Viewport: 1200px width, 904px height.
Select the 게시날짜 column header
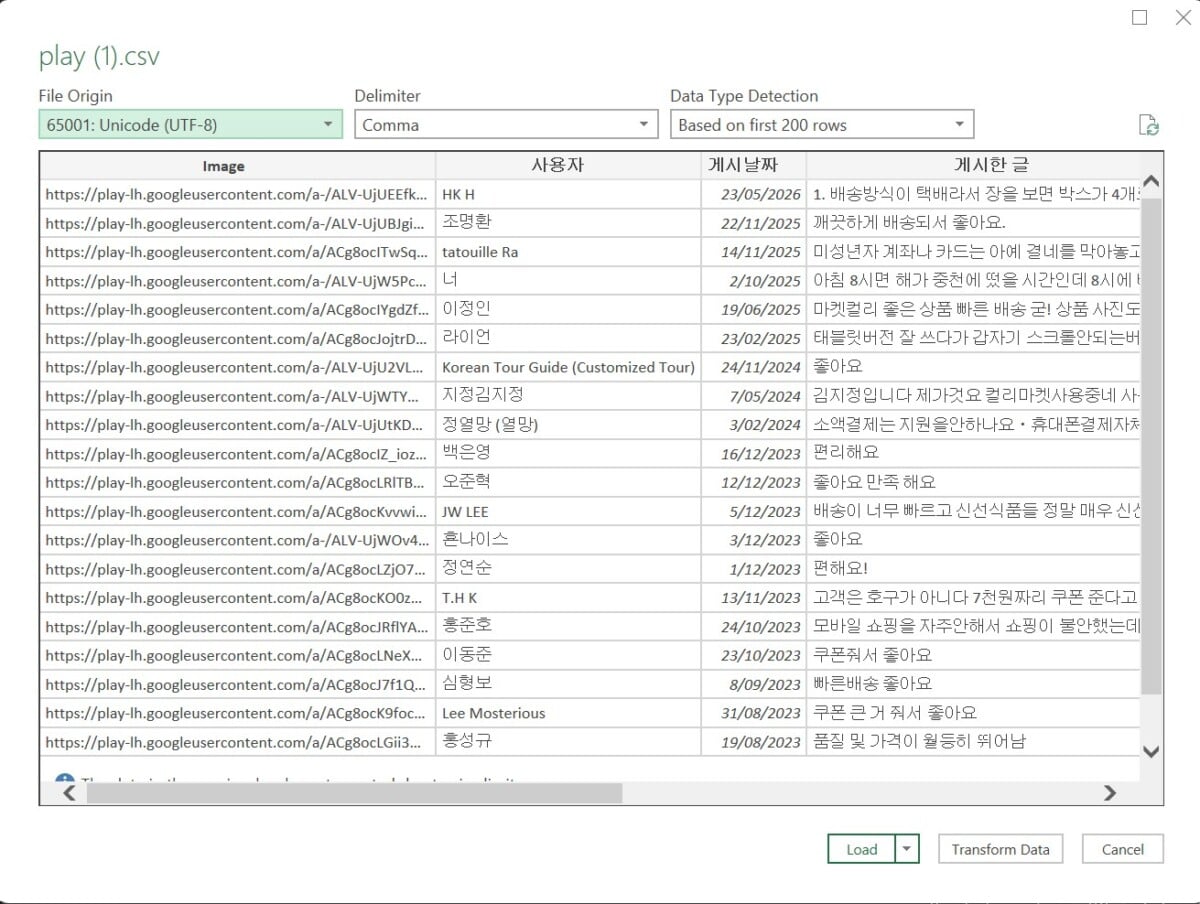tap(754, 166)
